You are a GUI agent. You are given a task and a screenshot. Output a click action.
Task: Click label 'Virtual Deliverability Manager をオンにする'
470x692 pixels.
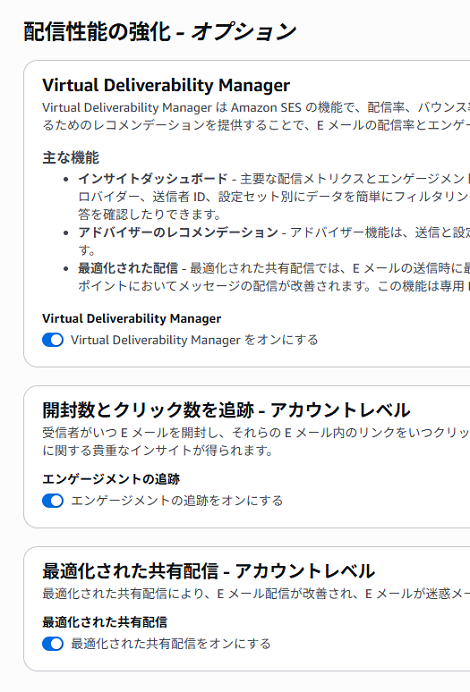[x=194, y=340]
